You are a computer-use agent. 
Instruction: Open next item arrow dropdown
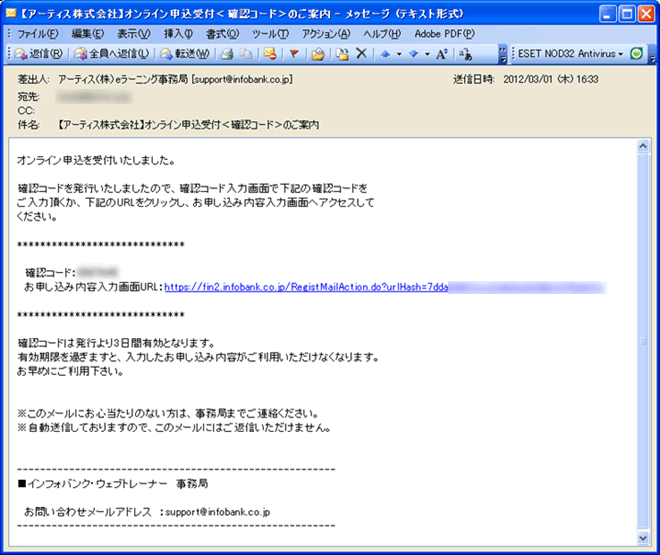pos(427,54)
